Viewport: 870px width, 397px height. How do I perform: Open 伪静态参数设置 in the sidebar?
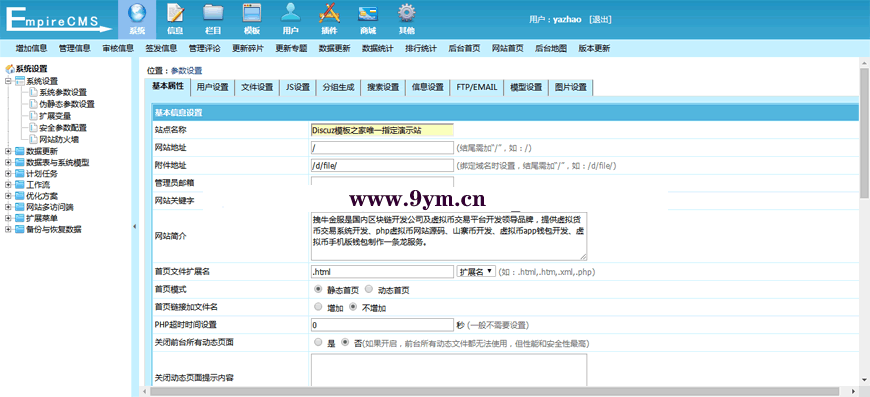67,104
